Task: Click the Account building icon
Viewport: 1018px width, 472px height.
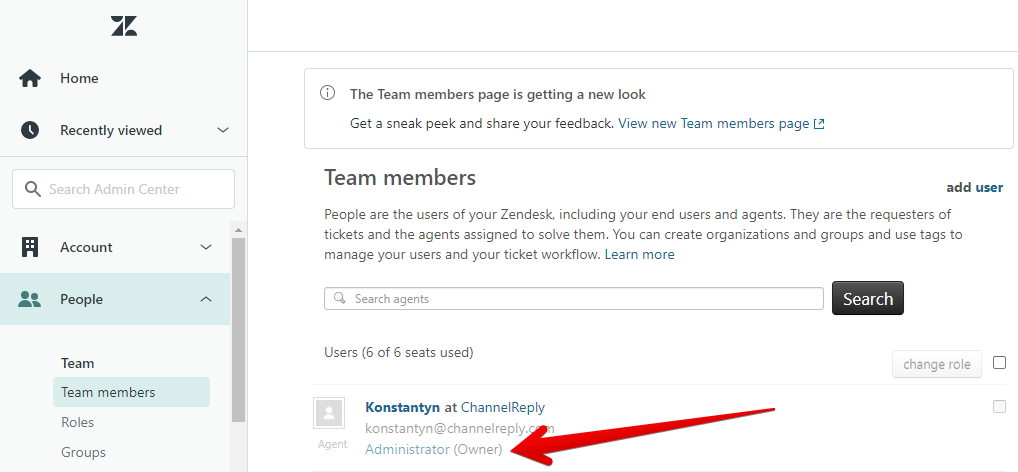Action: 30,247
